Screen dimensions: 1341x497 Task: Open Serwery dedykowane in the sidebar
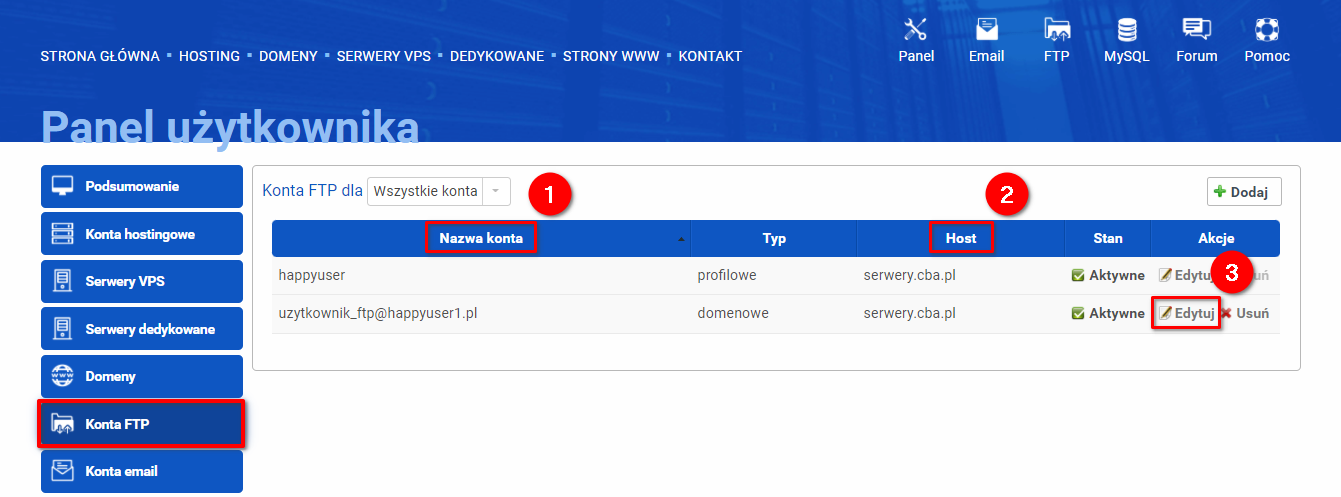pos(142,329)
